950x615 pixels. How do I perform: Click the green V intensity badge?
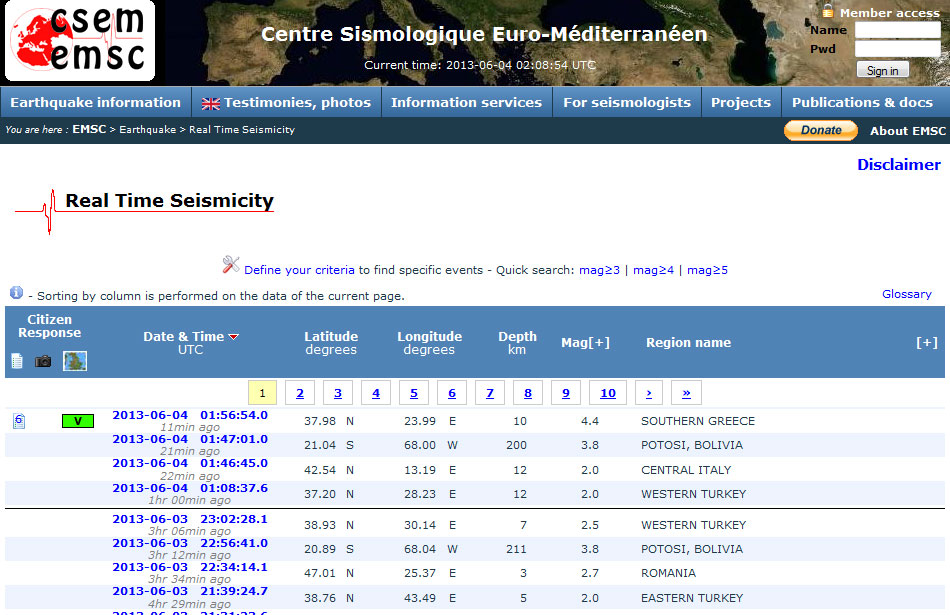[x=77, y=421]
